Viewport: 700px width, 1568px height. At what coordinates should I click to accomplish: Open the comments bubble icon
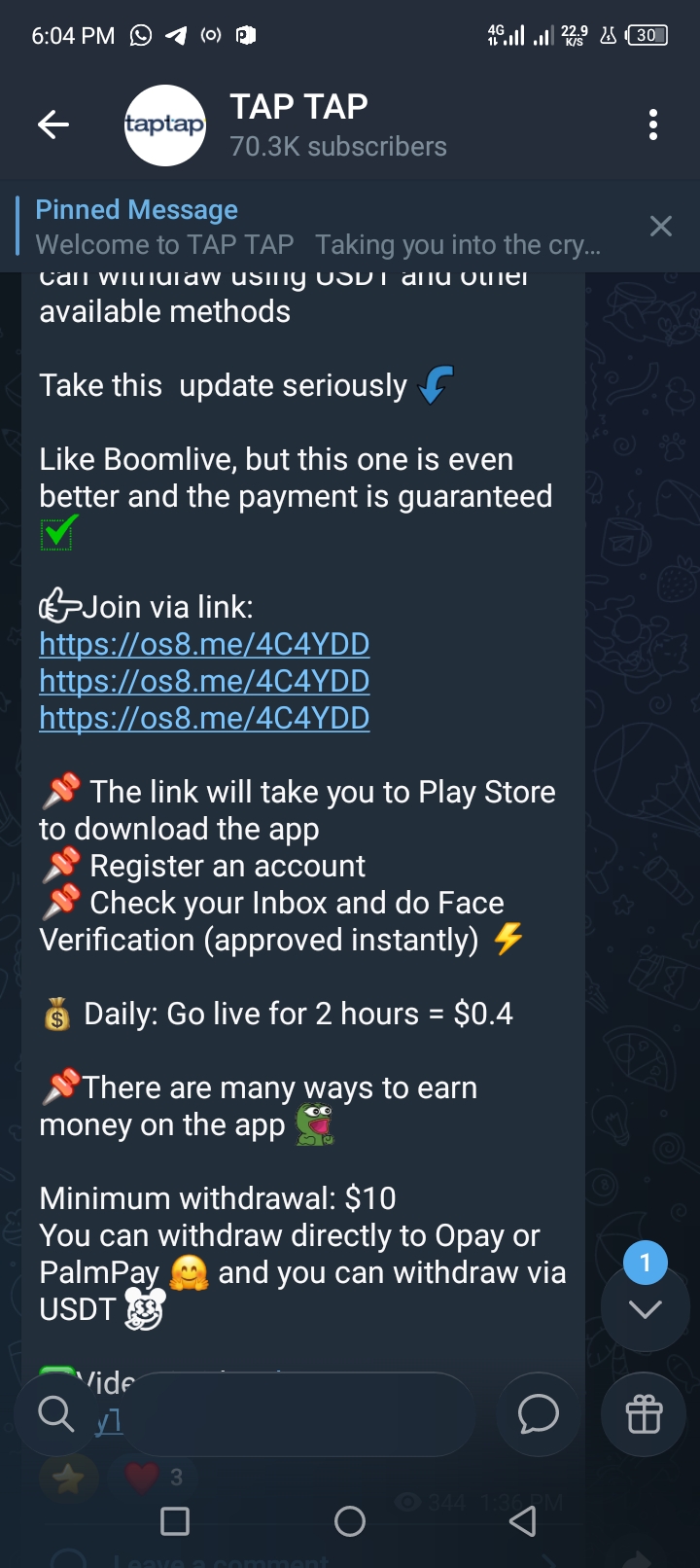tap(538, 1414)
